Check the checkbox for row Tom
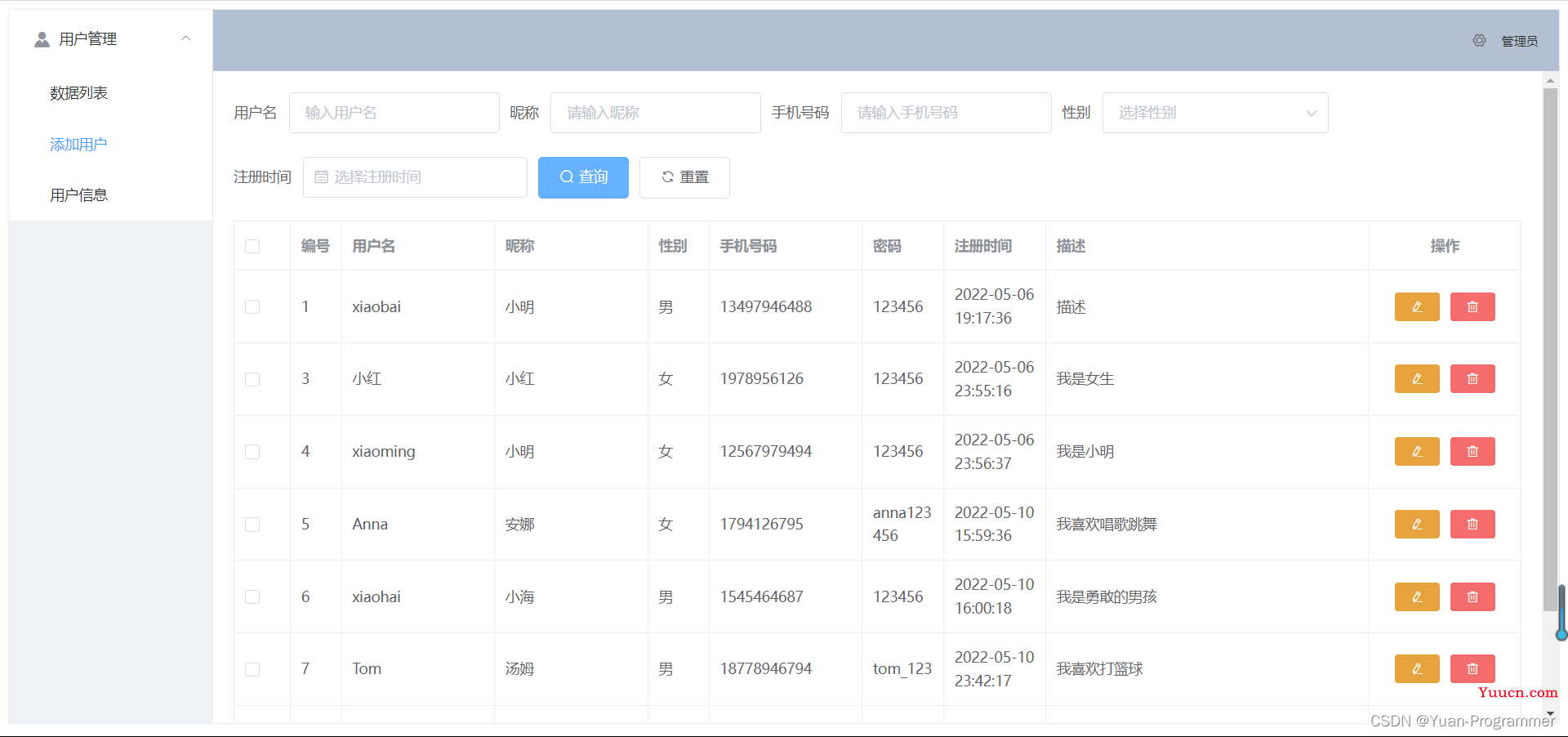Image resolution: width=1568 pixels, height=737 pixels. point(252,669)
